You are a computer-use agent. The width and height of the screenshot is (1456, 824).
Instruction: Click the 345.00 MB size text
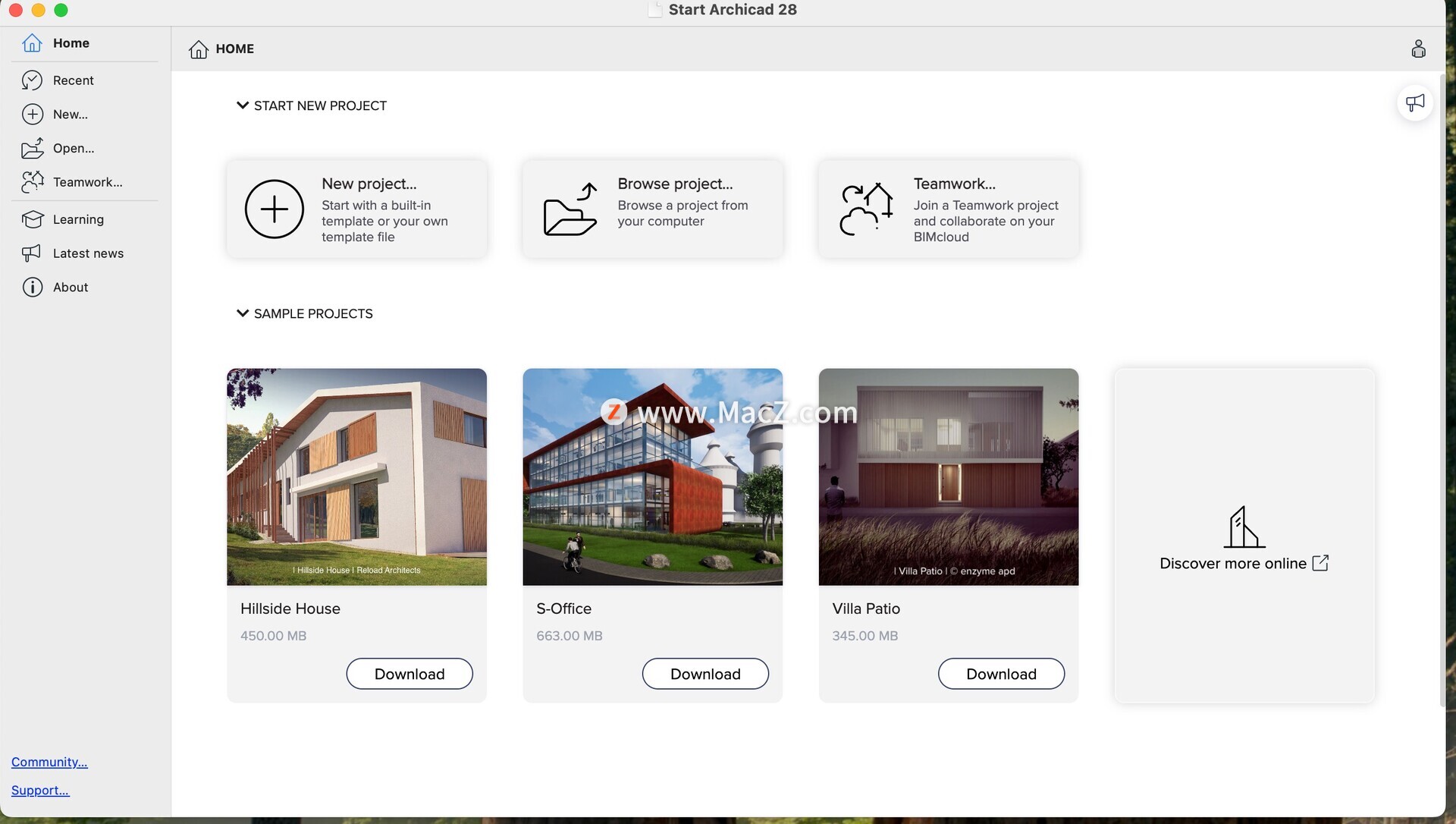coord(864,636)
